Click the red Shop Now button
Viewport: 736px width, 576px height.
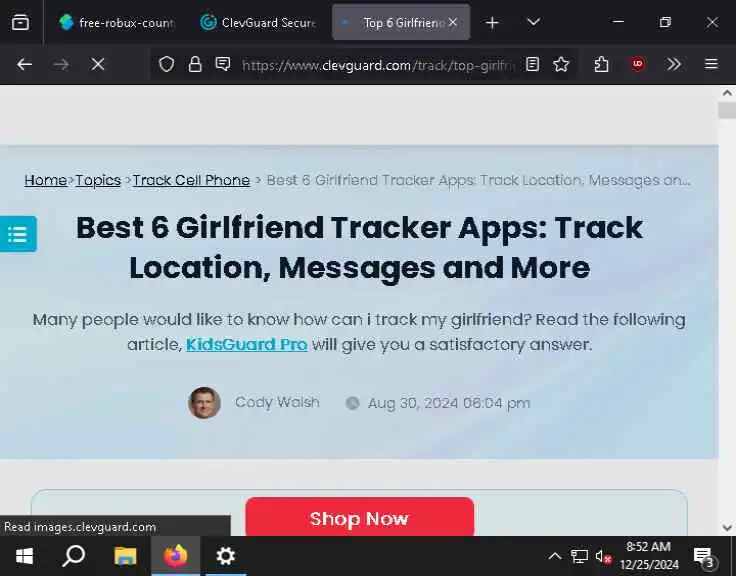[360, 516]
